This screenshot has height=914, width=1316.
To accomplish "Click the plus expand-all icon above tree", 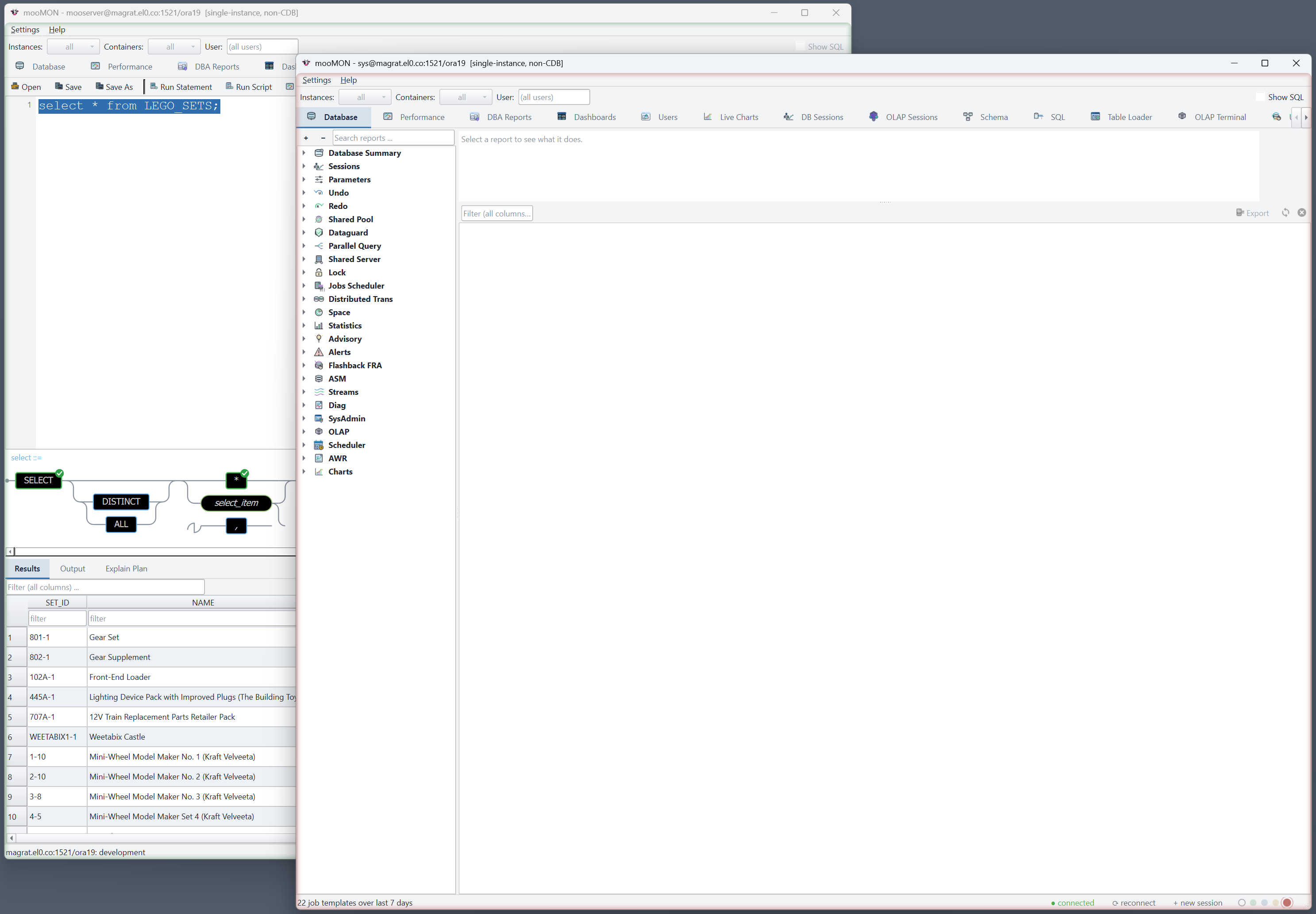I will click(x=306, y=138).
